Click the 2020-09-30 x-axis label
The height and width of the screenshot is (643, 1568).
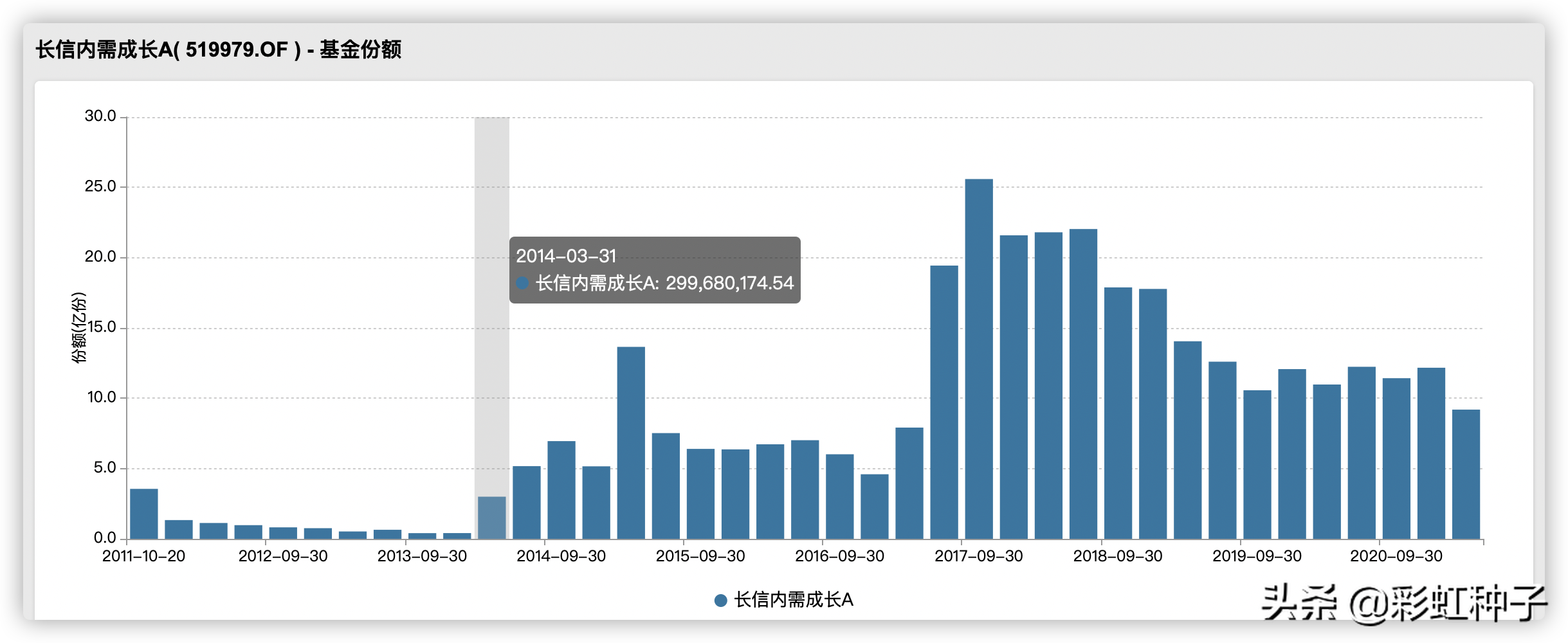pos(1396,556)
